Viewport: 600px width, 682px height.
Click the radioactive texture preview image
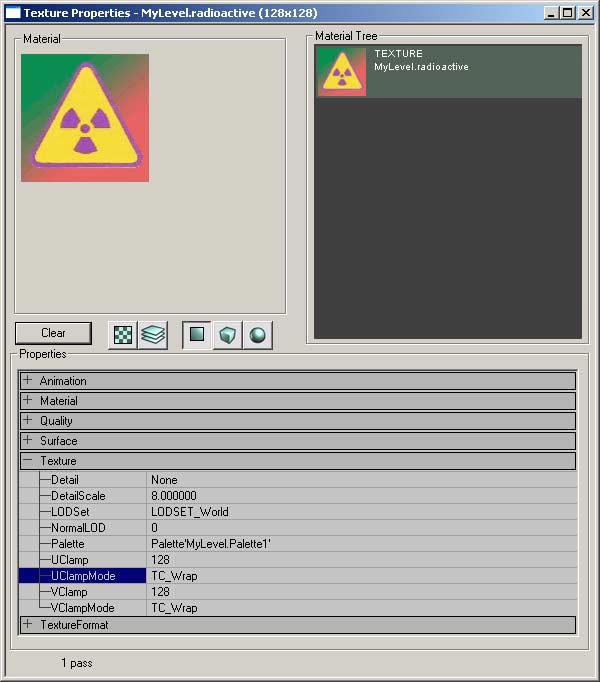tap(85, 118)
